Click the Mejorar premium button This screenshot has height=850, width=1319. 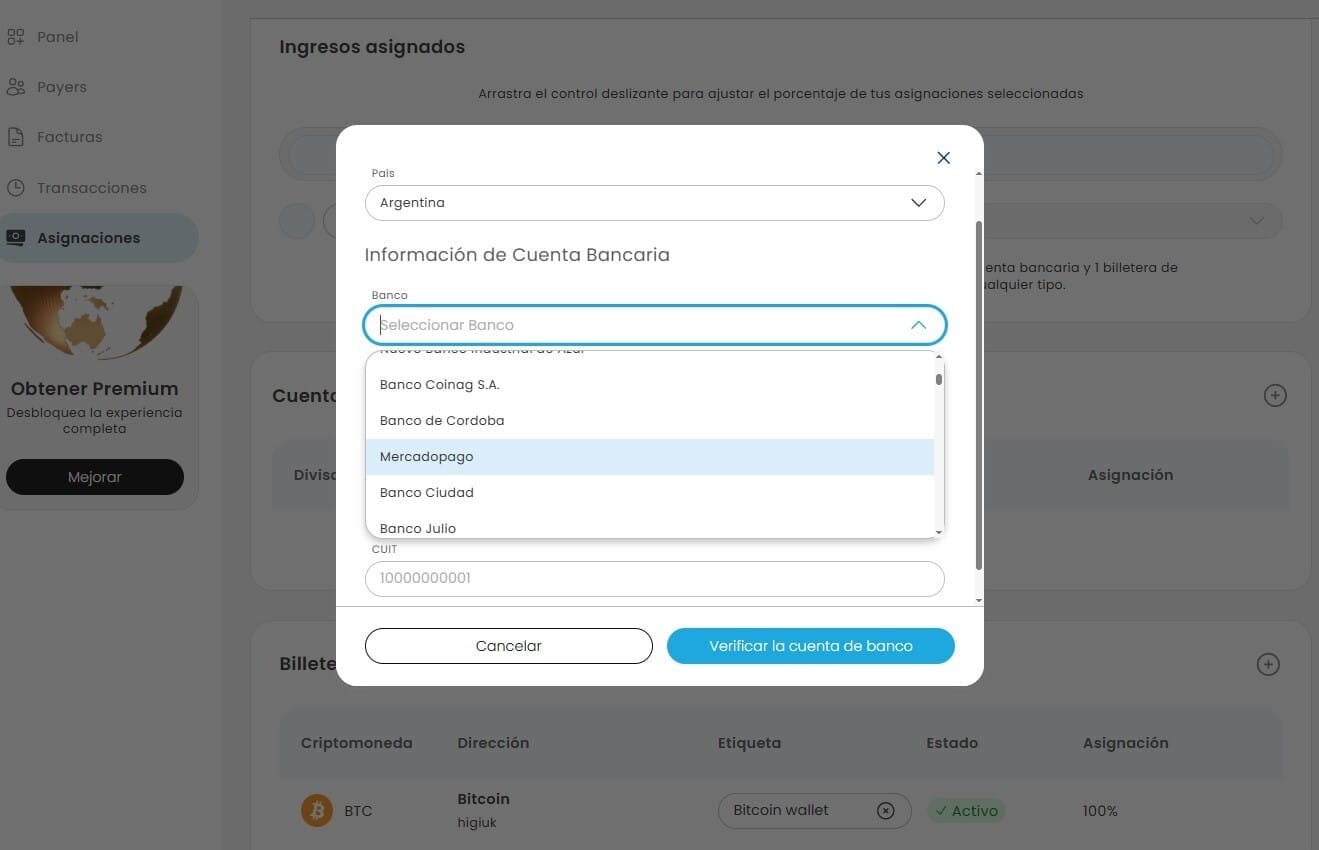pyautogui.click(x=95, y=477)
